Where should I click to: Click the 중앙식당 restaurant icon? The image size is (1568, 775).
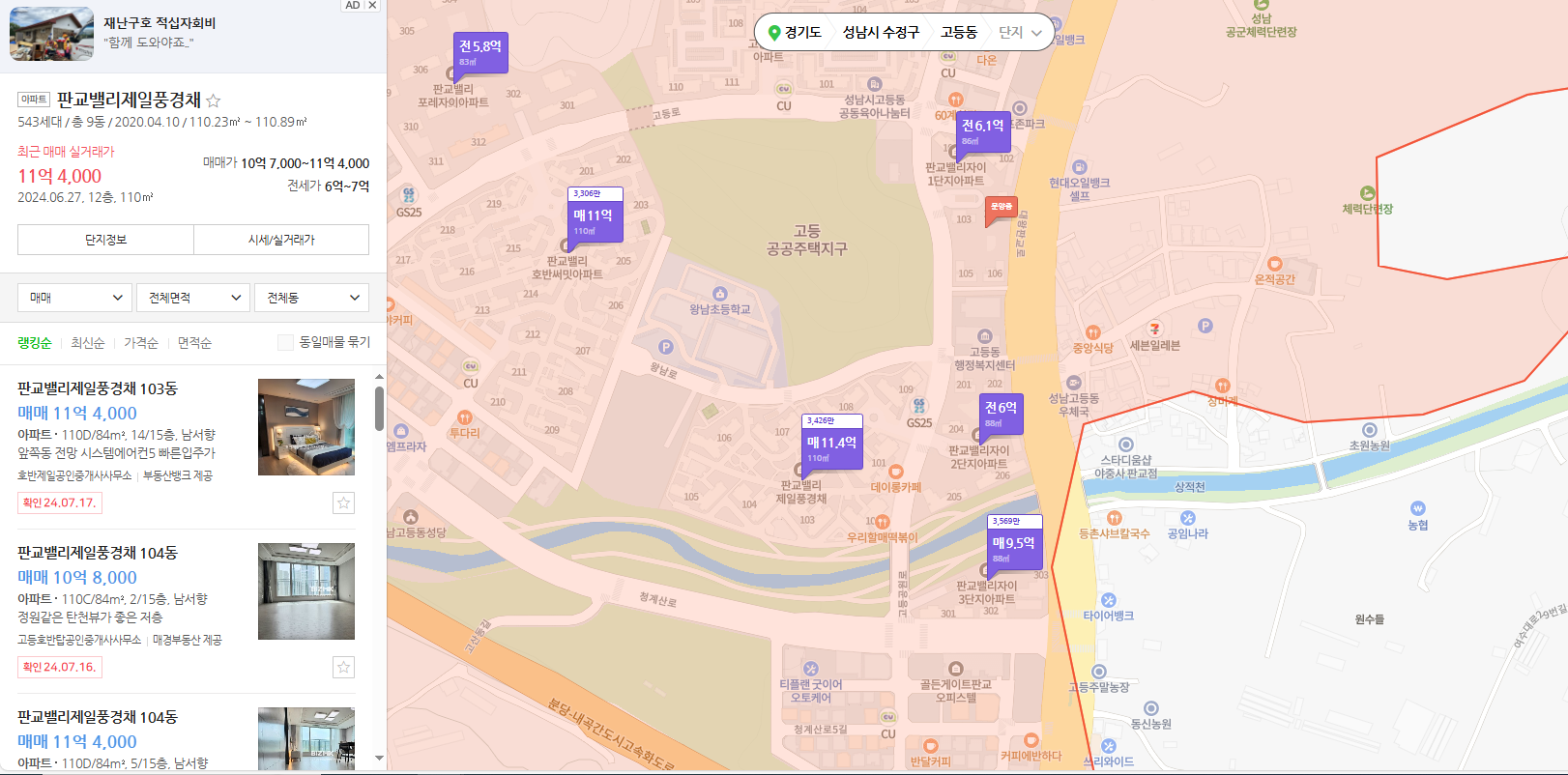point(1092,332)
